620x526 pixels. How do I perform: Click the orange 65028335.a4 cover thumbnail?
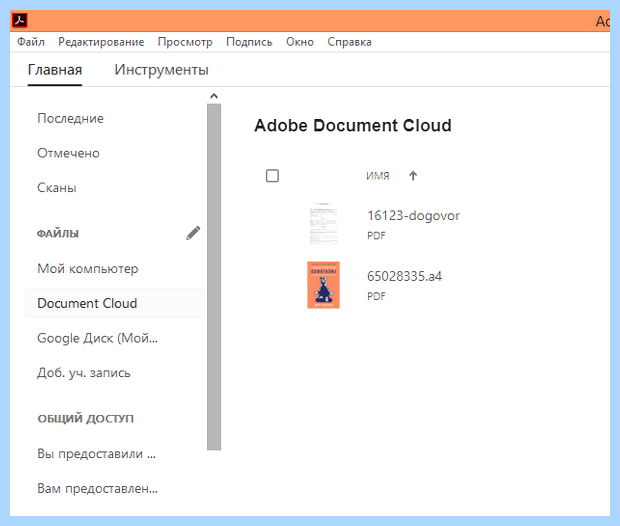point(323,285)
